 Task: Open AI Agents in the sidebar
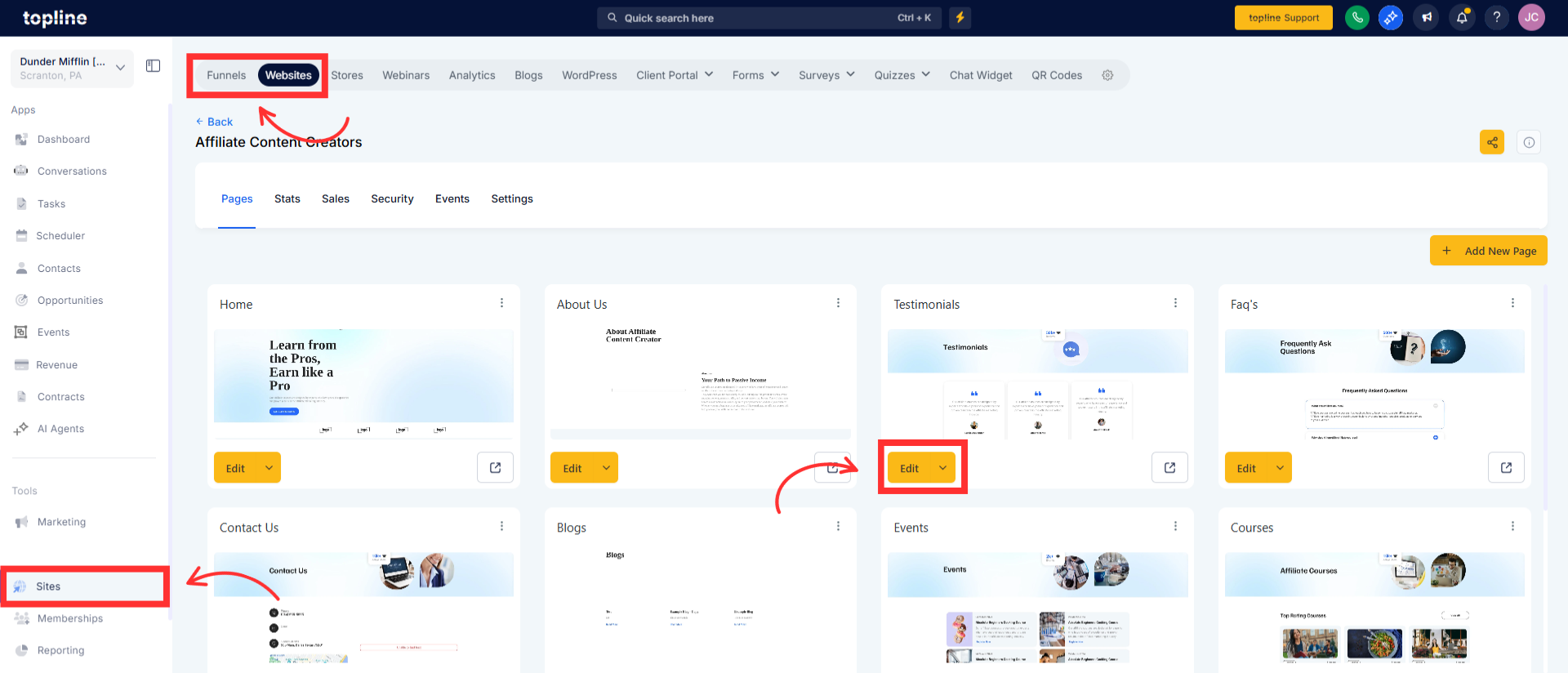(60, 429)
